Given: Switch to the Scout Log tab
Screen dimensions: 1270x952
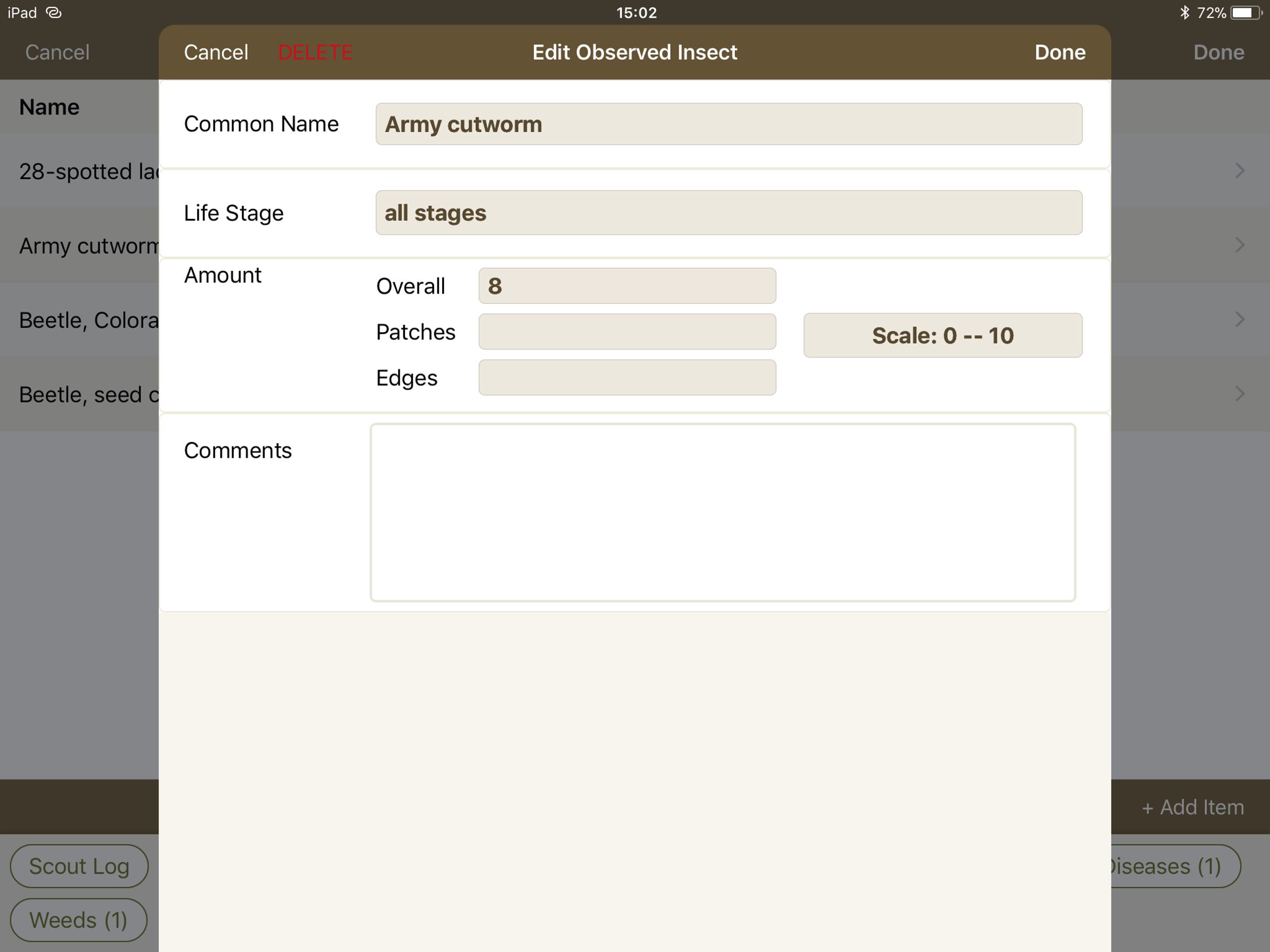Looking at the screenshot, I should tap(79, 866).
